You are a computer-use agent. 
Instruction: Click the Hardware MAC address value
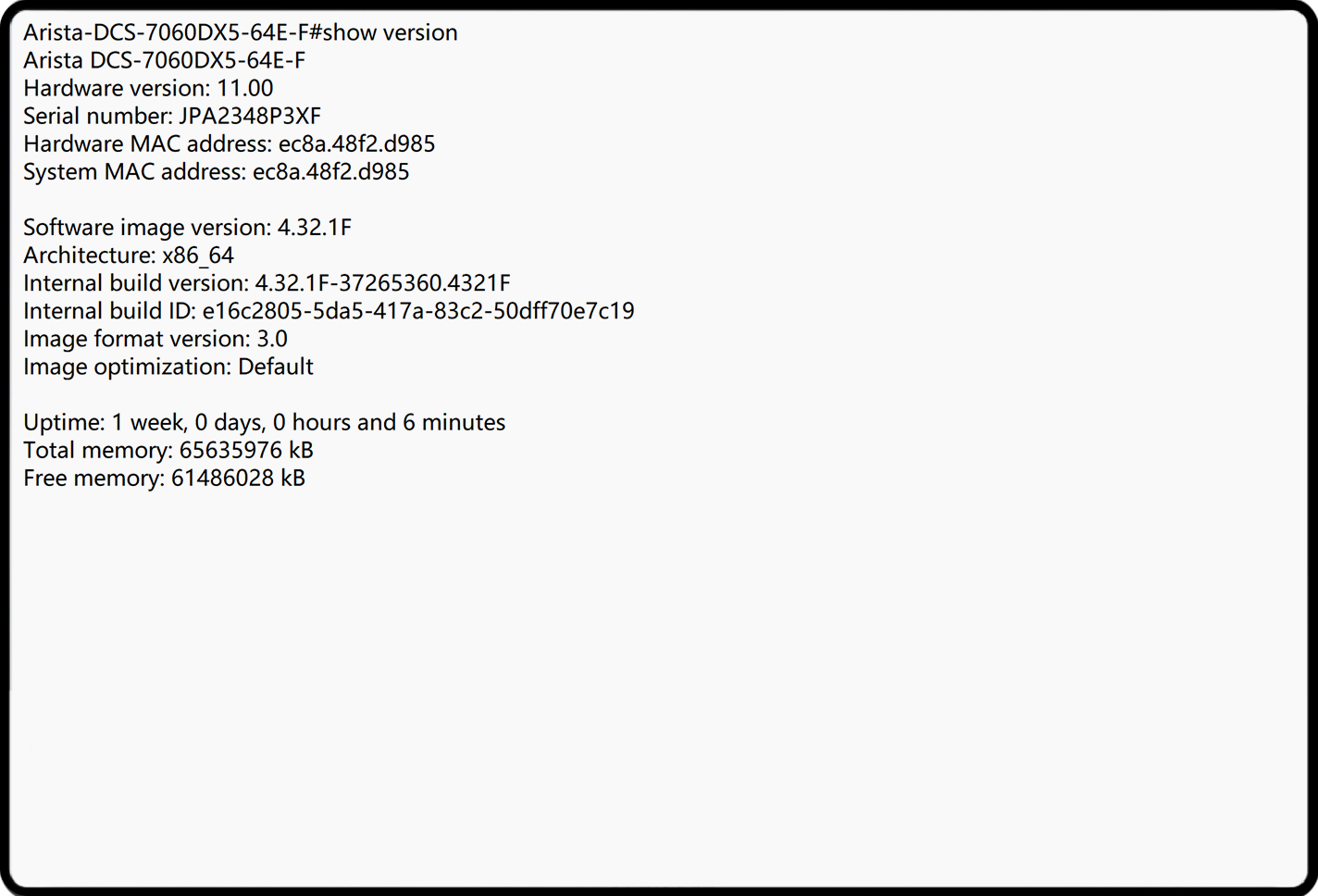[356, 143]
